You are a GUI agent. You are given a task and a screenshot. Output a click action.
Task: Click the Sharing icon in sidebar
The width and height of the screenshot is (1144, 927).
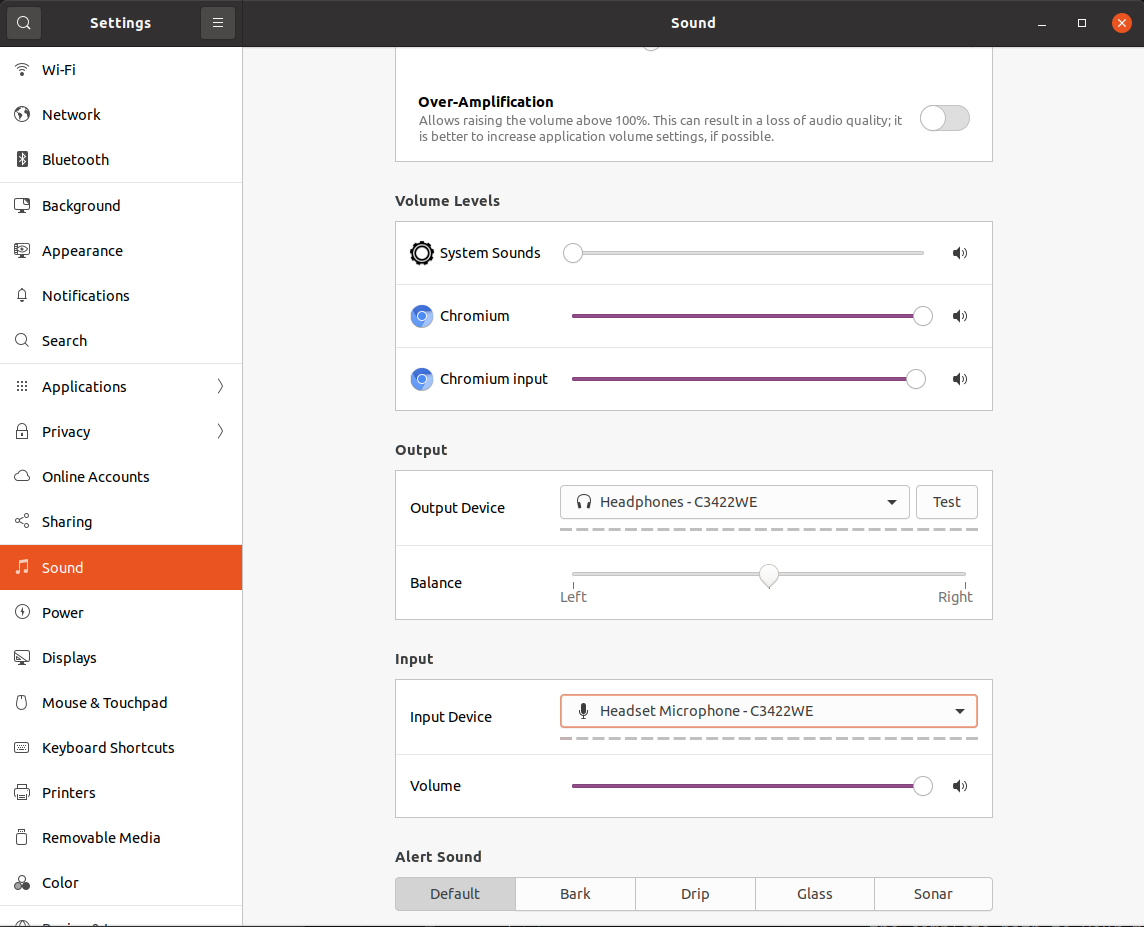pyautogui.click(x=22, y=521)
